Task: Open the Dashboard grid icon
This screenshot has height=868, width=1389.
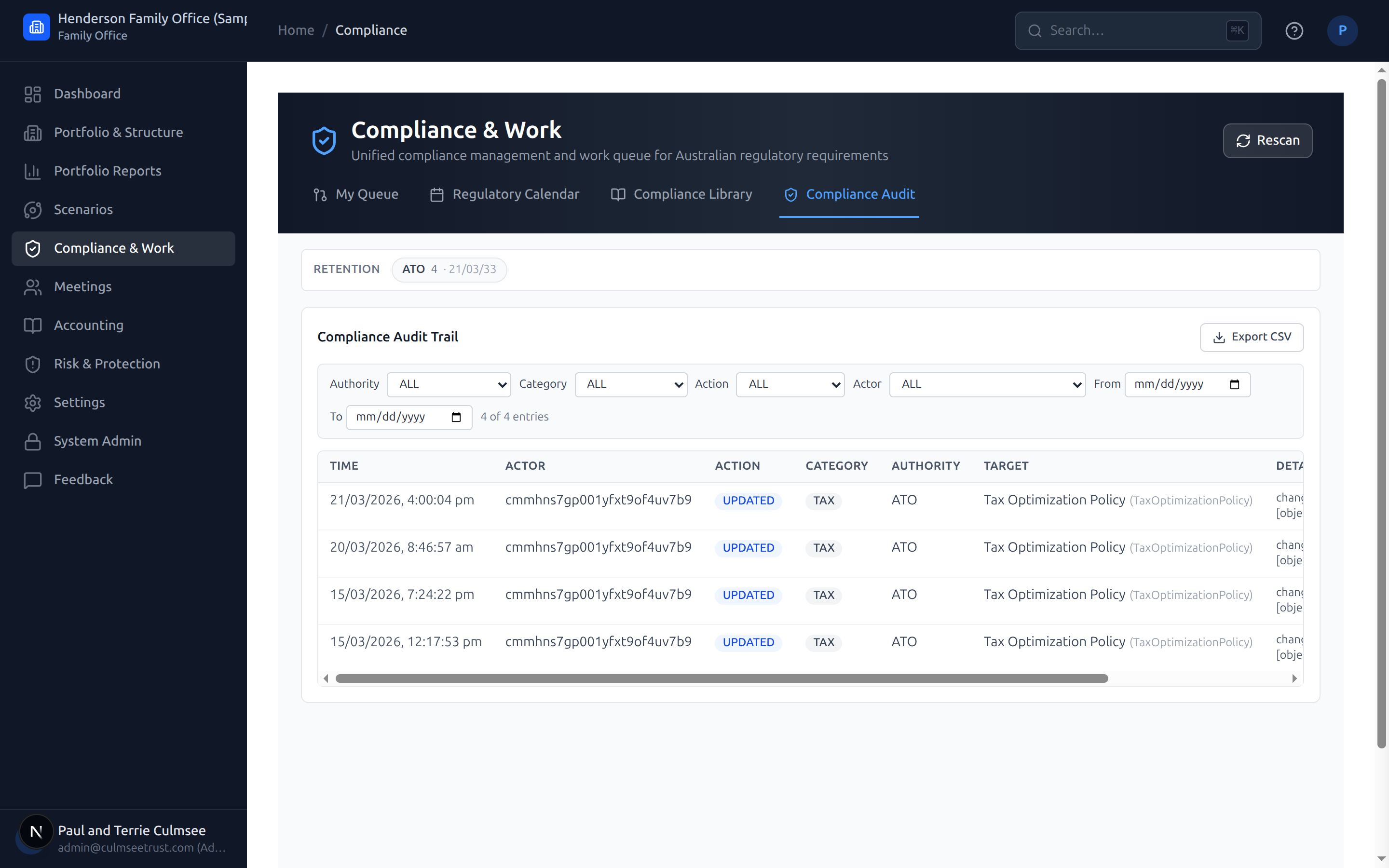Action: 33,94
